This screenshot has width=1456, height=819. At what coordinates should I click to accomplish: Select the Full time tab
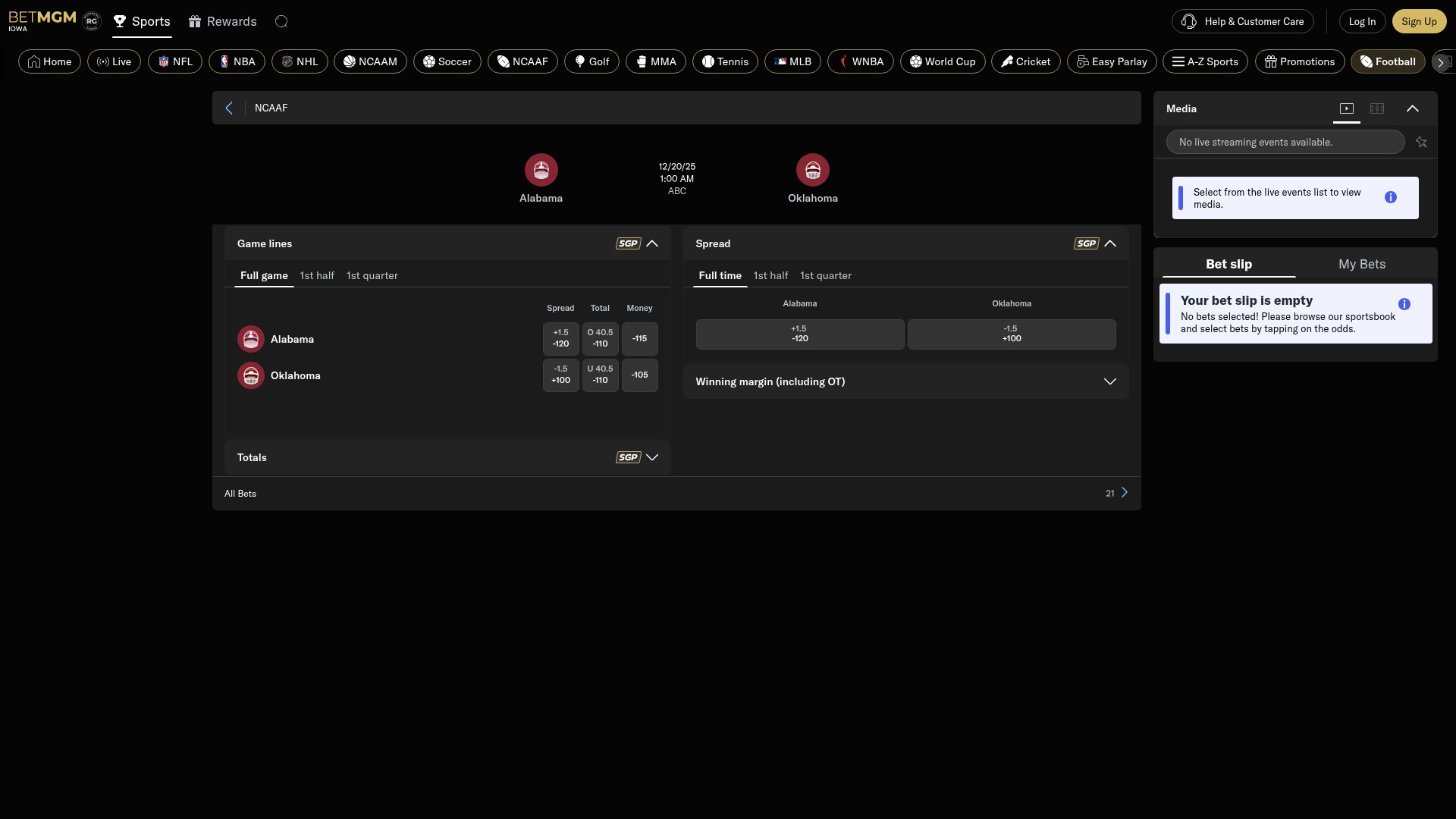pyautogui.click(x=720, y=275)
